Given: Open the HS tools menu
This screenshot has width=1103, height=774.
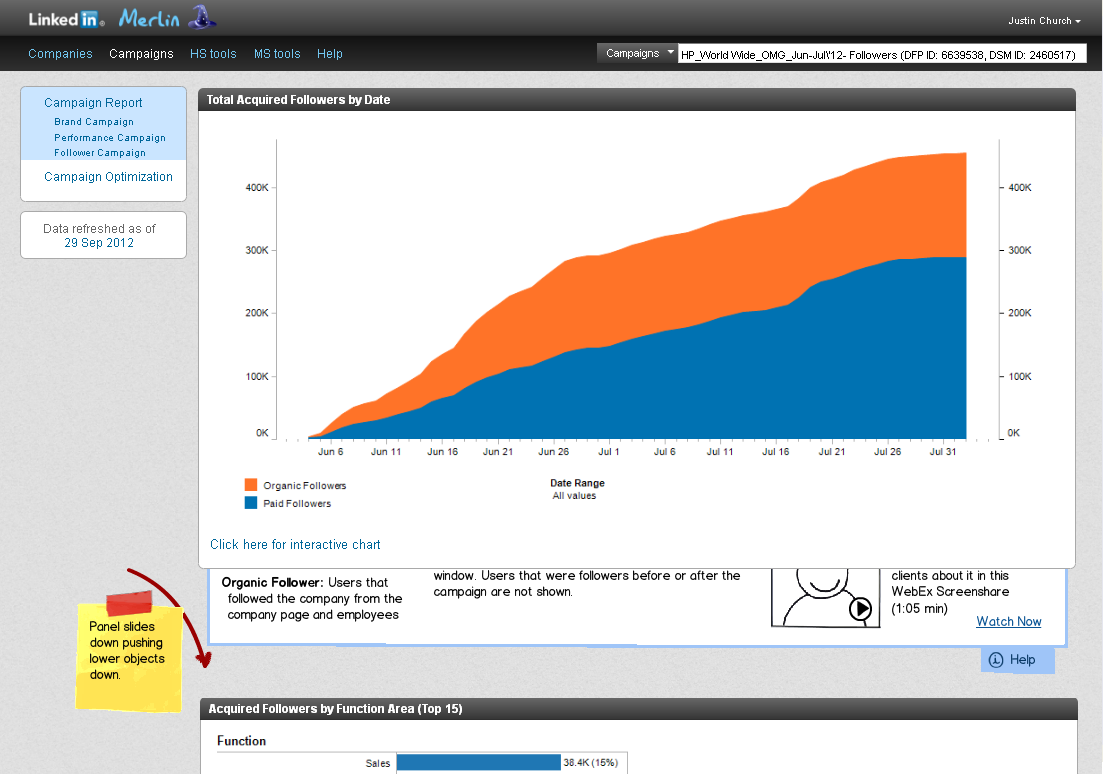Looking at the screenshot, I should [x=213, y=54].
